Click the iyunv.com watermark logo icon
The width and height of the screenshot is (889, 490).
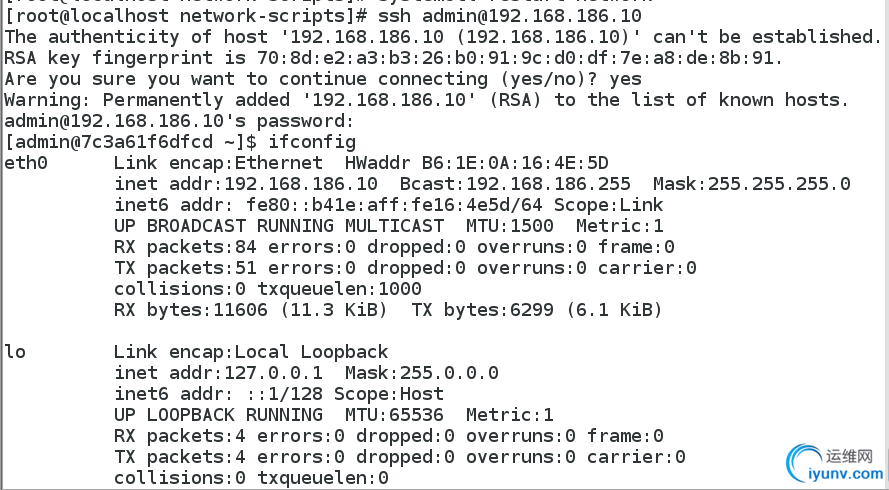(804, 462)
